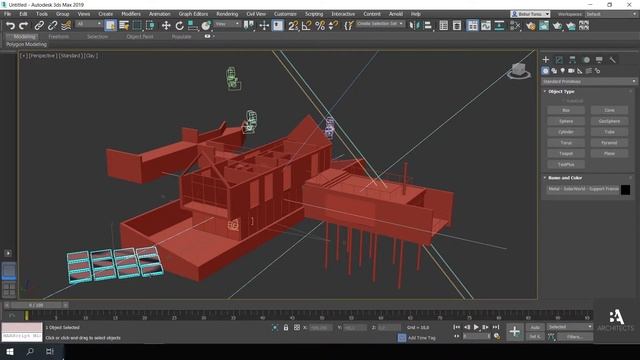Toggle Keyboard Shortcut Override

(278, 26)
